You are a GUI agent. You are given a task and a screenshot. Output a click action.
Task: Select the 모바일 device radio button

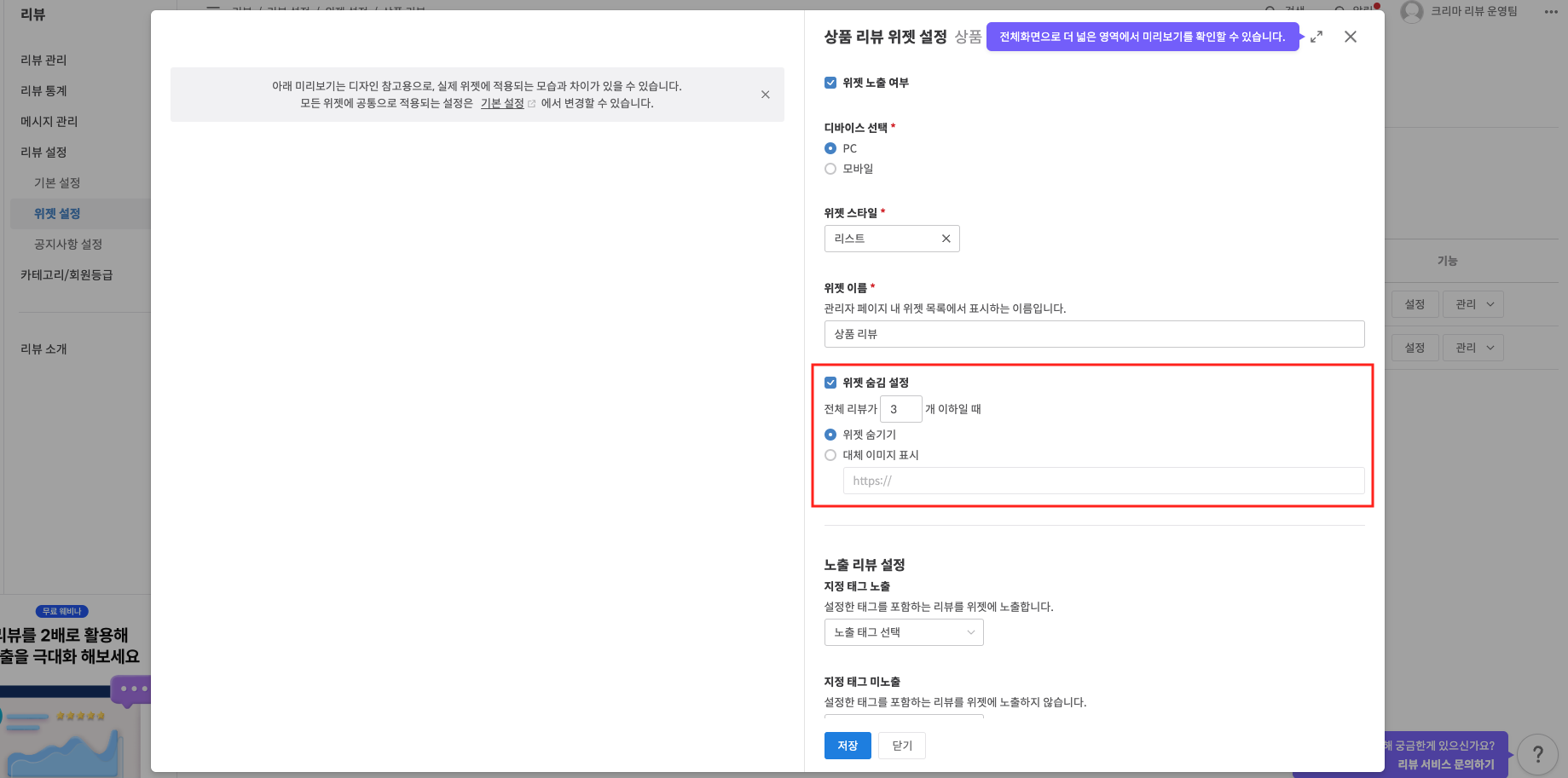coord(830,169)
